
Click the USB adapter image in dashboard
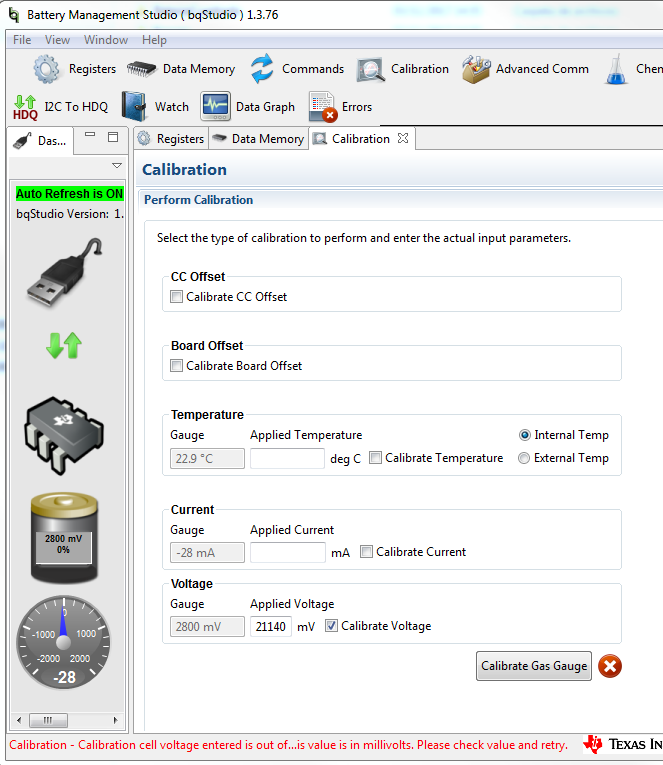click(64, 272)
